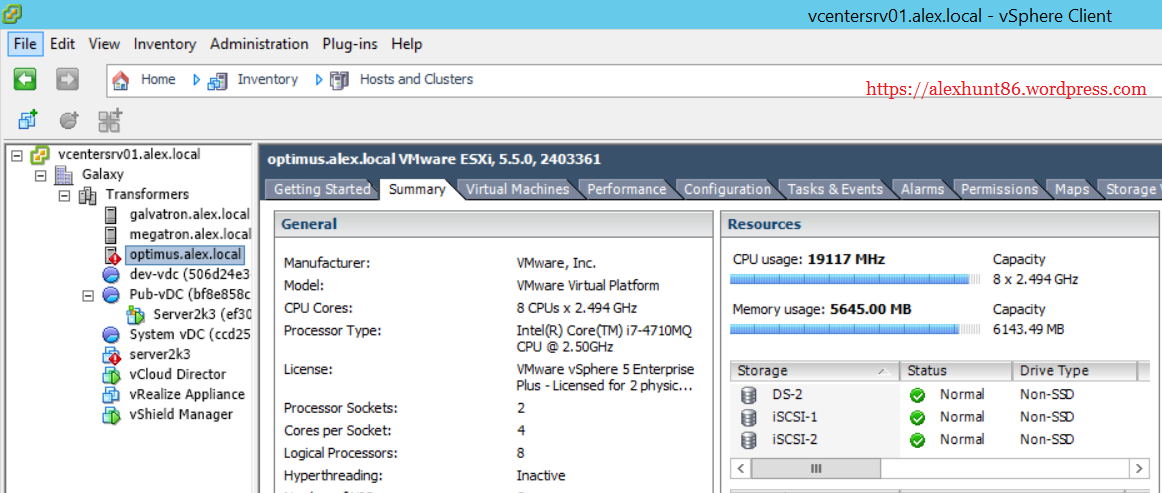Click the Memory usage progress bar

[x=857, y=328]
